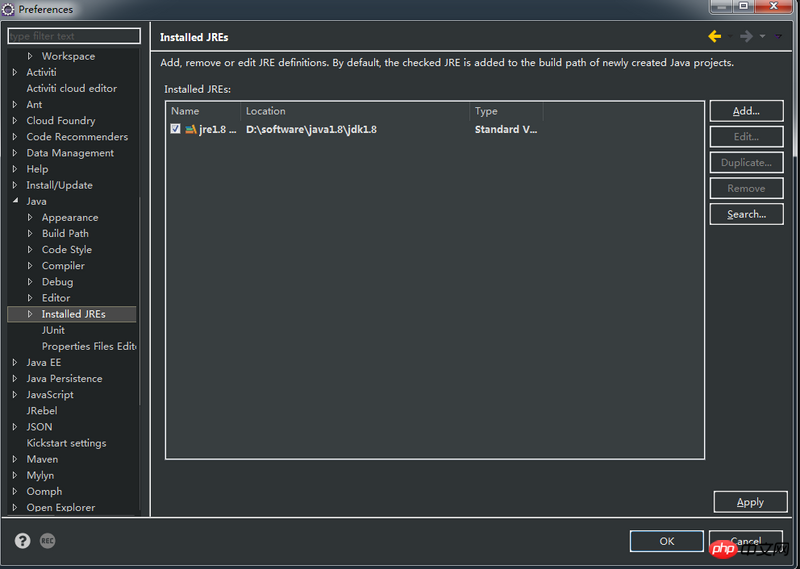Select the D:\software\java1.8\jdk1.8 location cell

[x=311, y=129]
